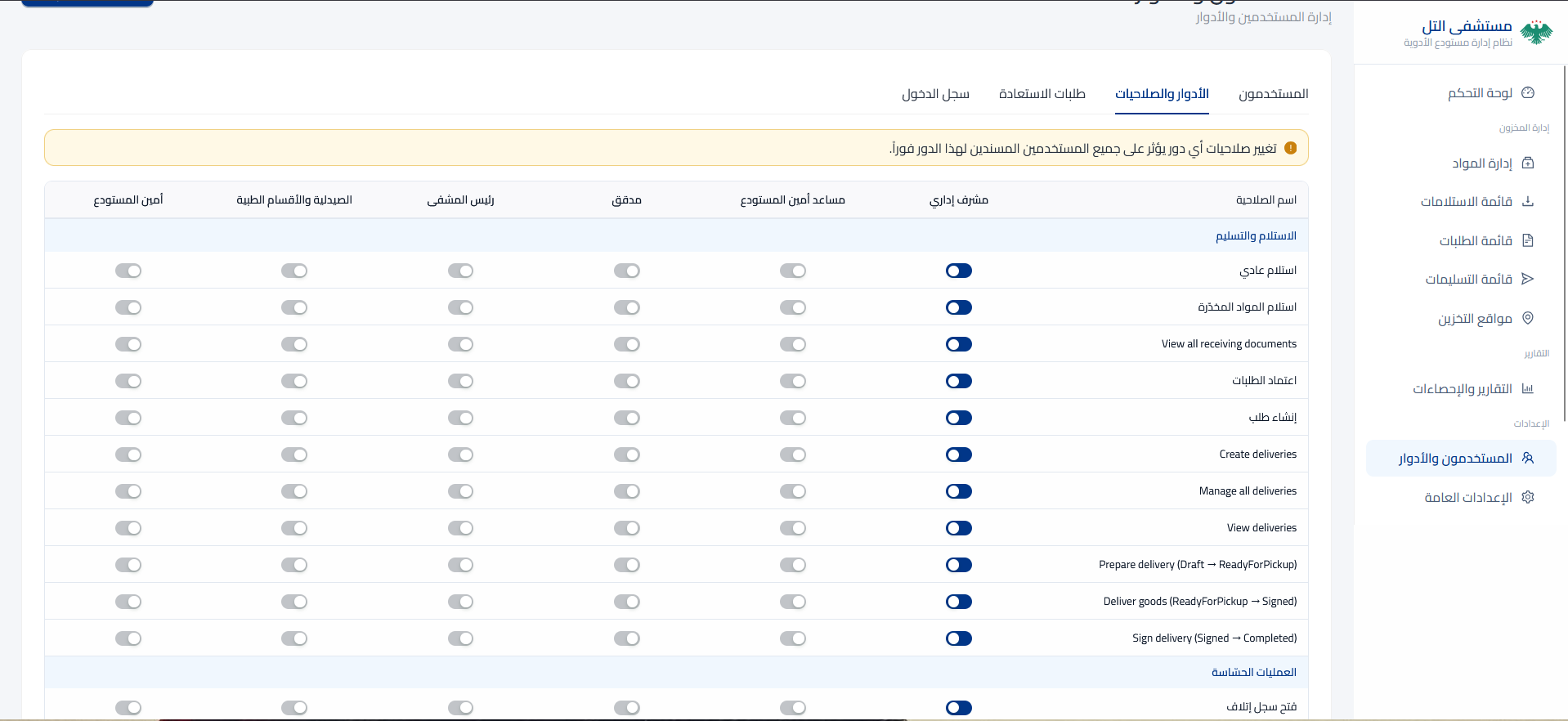Enable أمين المستودع switch for Sign delivery row
Image resolution: width=1568 pixels, height=721 pixels.
(x=128, y=638)
